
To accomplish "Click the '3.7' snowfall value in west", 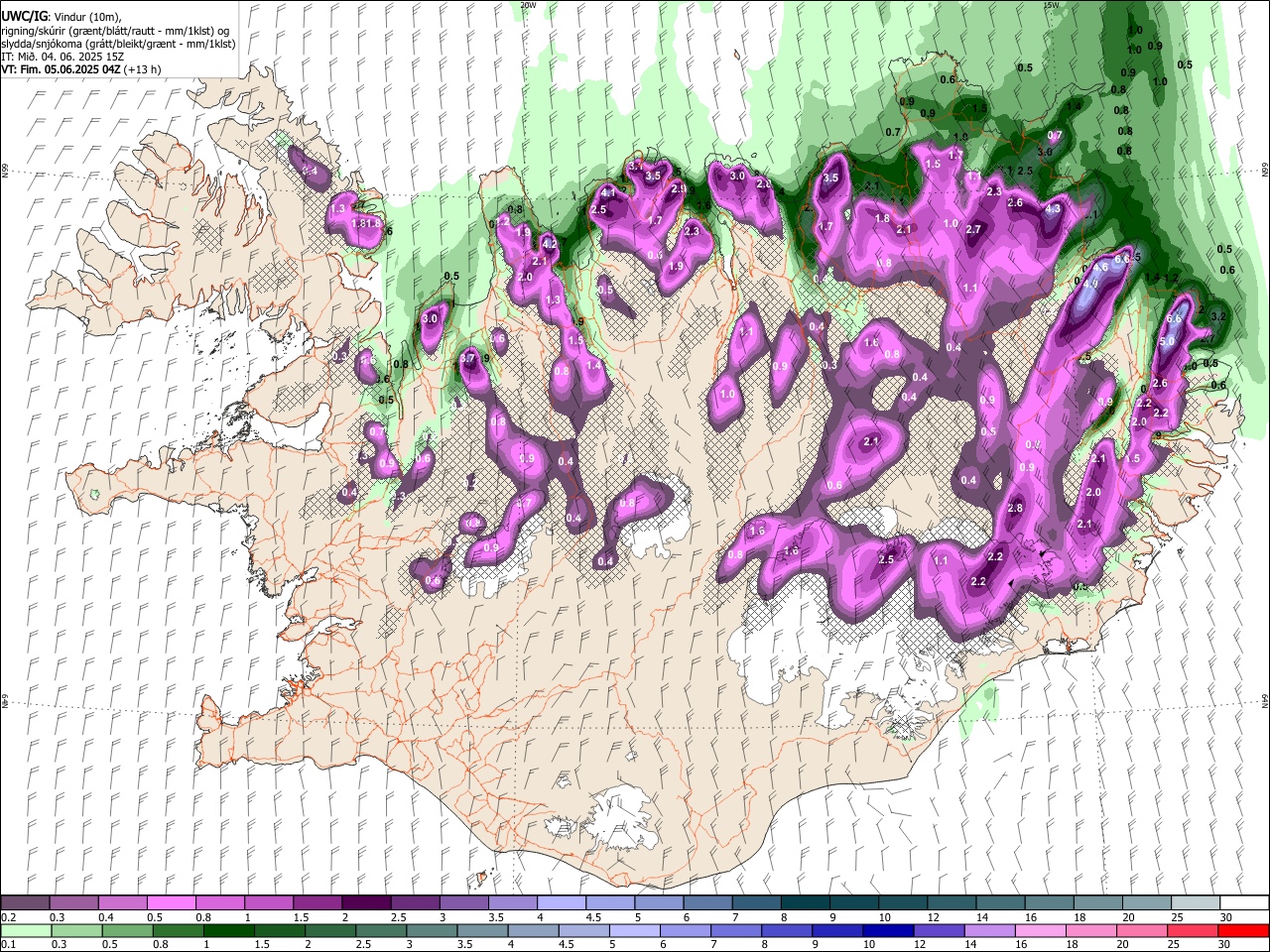I will pyautogui.click(x=469, y=359).
